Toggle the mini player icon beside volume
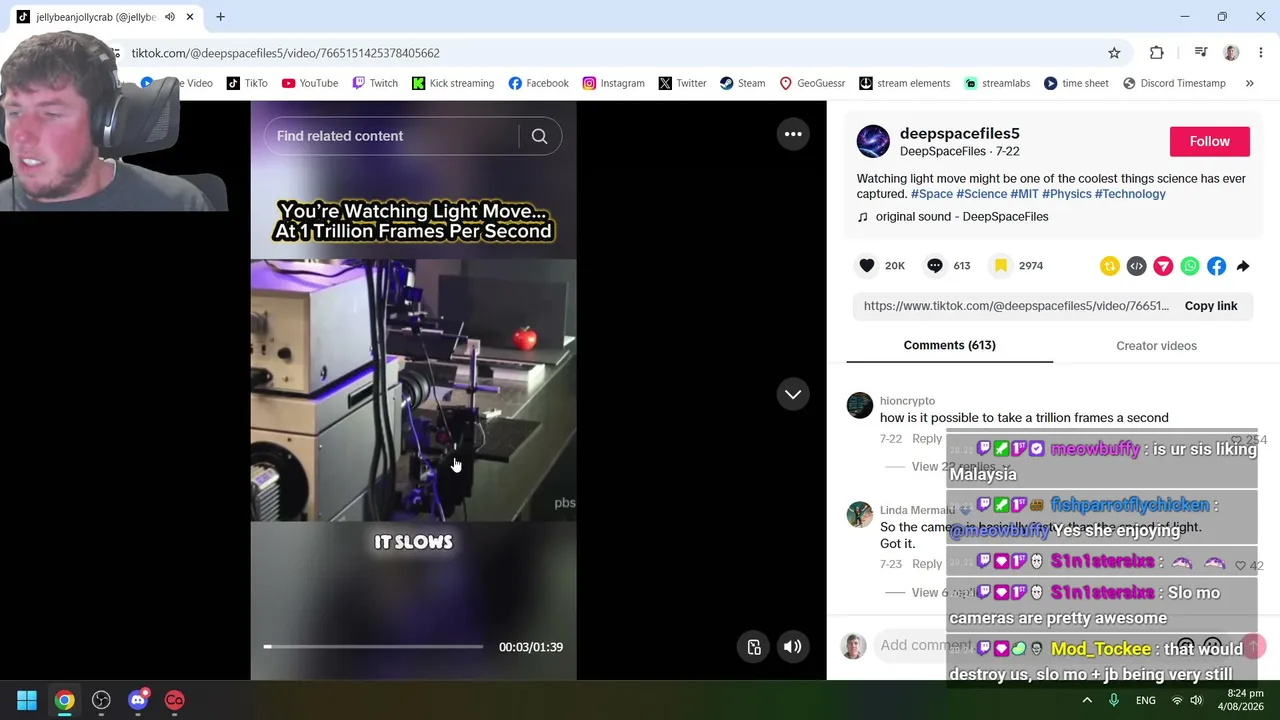The width and height of the screenshot is (1280, 720). [x=754, y=647]
